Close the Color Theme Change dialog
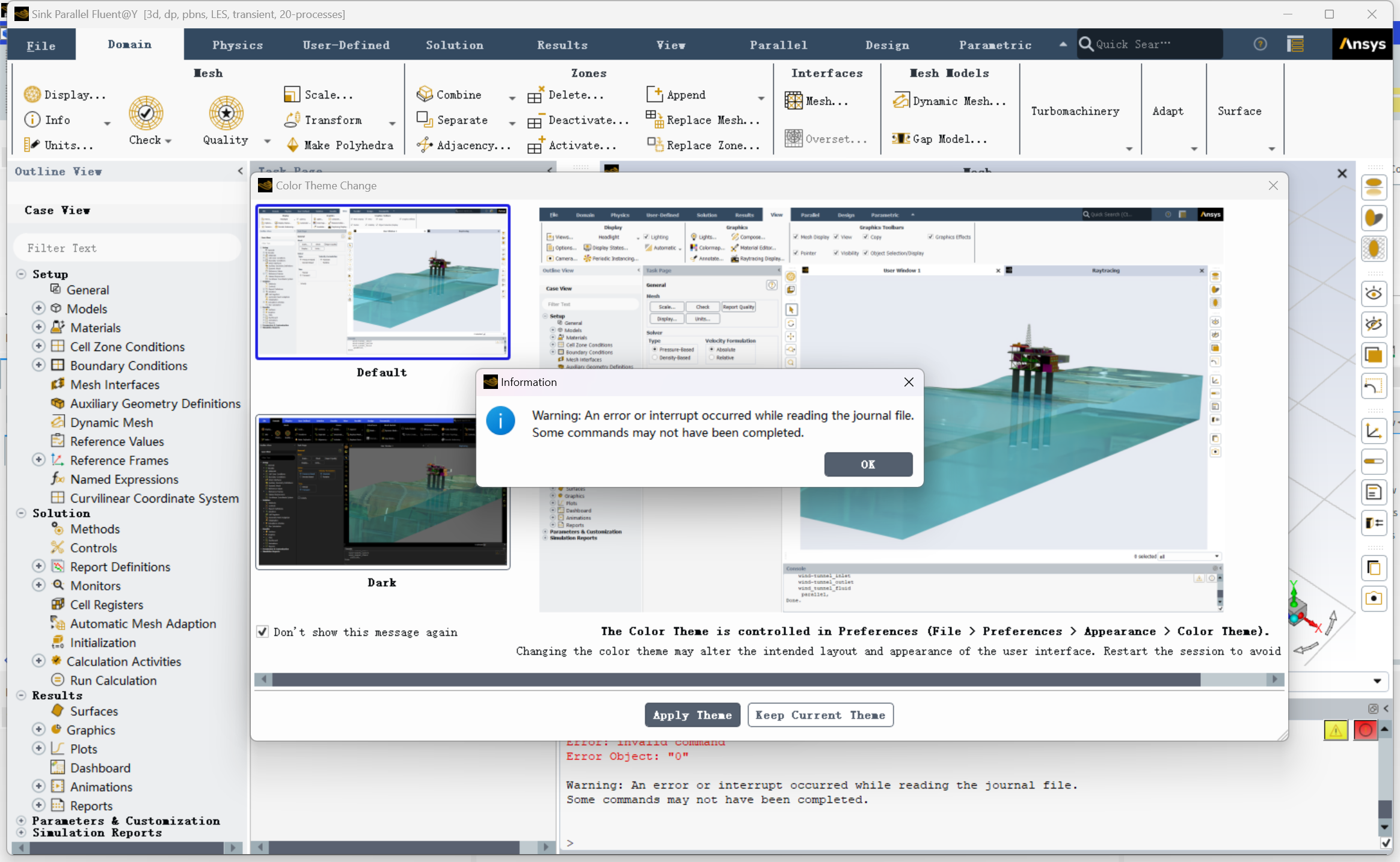 point(1273,186)
